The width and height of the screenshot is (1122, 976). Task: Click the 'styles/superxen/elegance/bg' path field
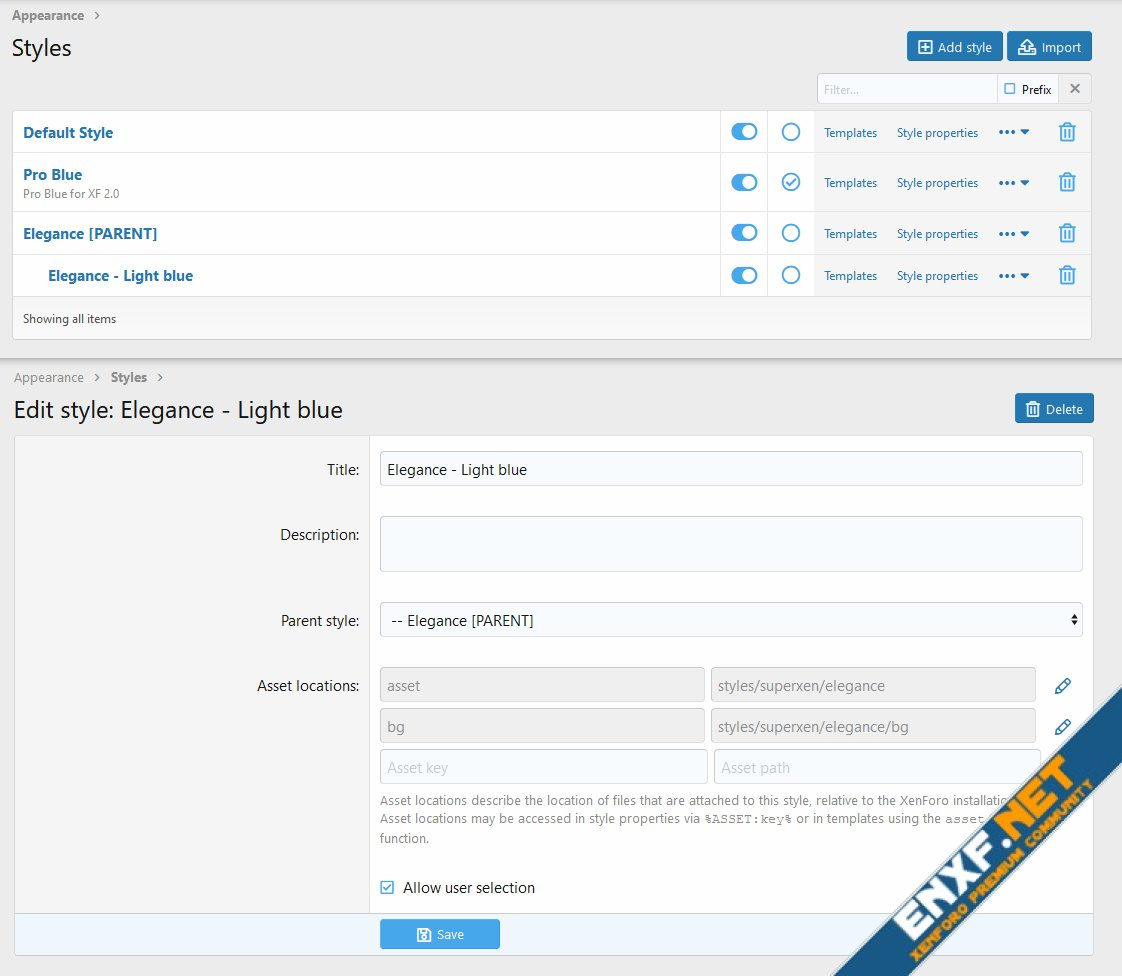click(x=873, y=726)
